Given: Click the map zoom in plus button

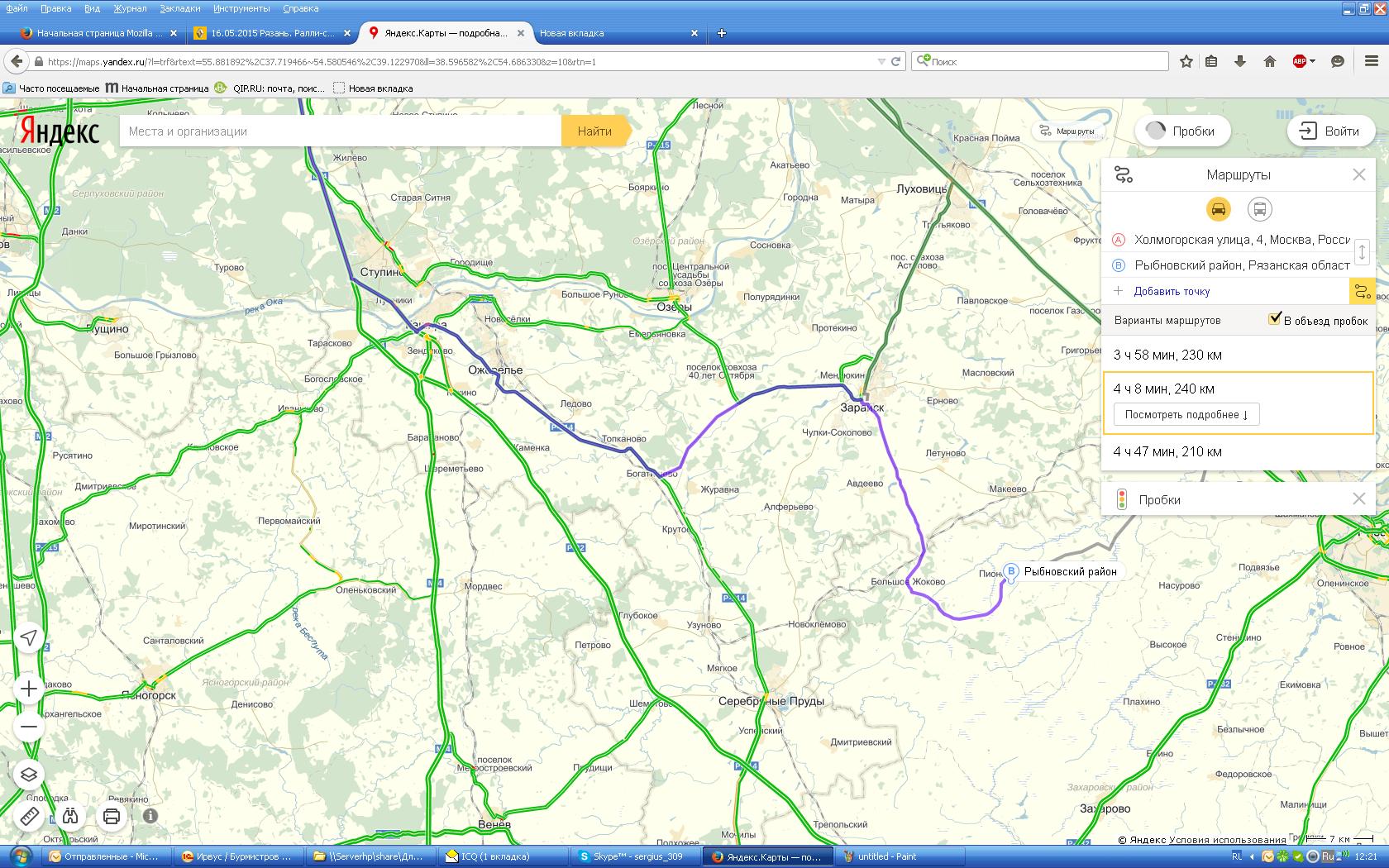Looking at the screenshot, I should [x=29, y=689].
